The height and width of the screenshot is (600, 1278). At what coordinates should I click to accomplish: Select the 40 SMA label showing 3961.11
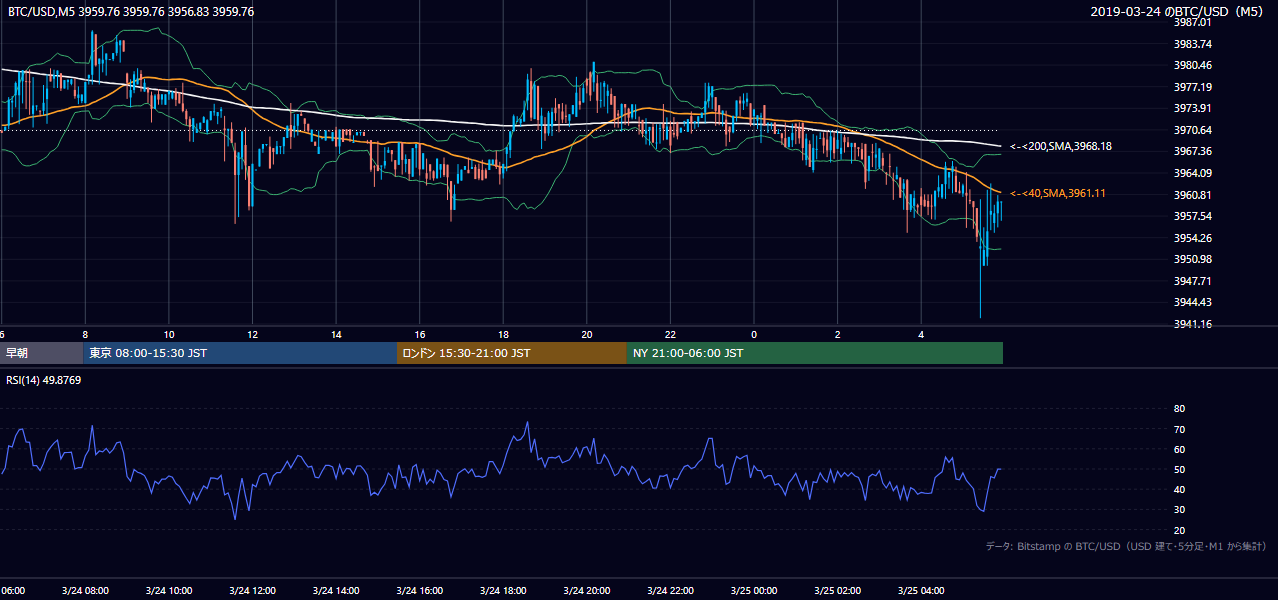tap(1057, 193)
